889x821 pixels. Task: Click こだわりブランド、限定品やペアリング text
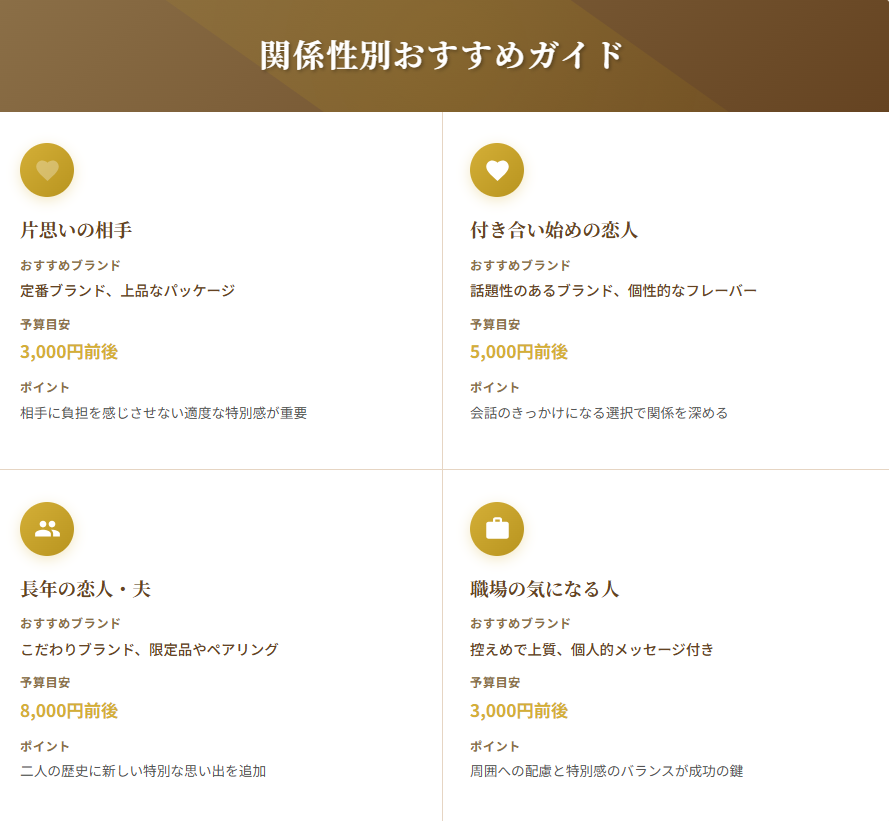(x=149, y=650)
